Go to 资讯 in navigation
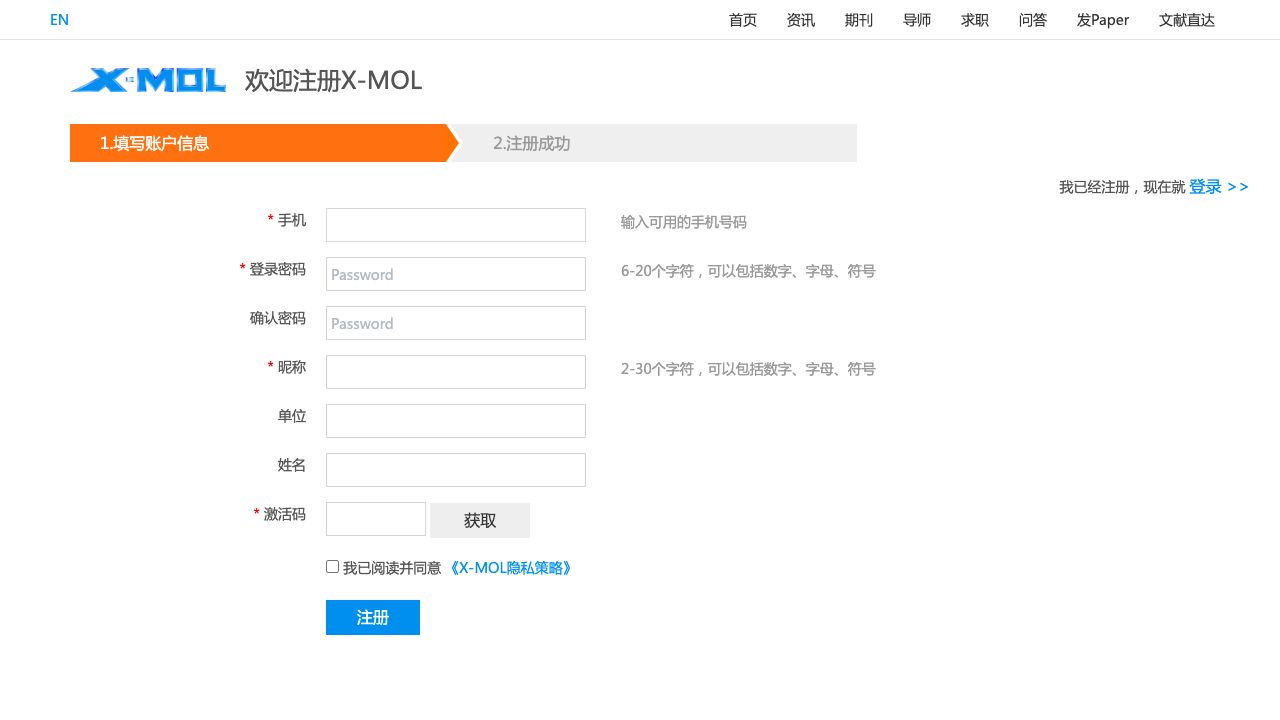 pyautogui.click(x=801, y=20)
